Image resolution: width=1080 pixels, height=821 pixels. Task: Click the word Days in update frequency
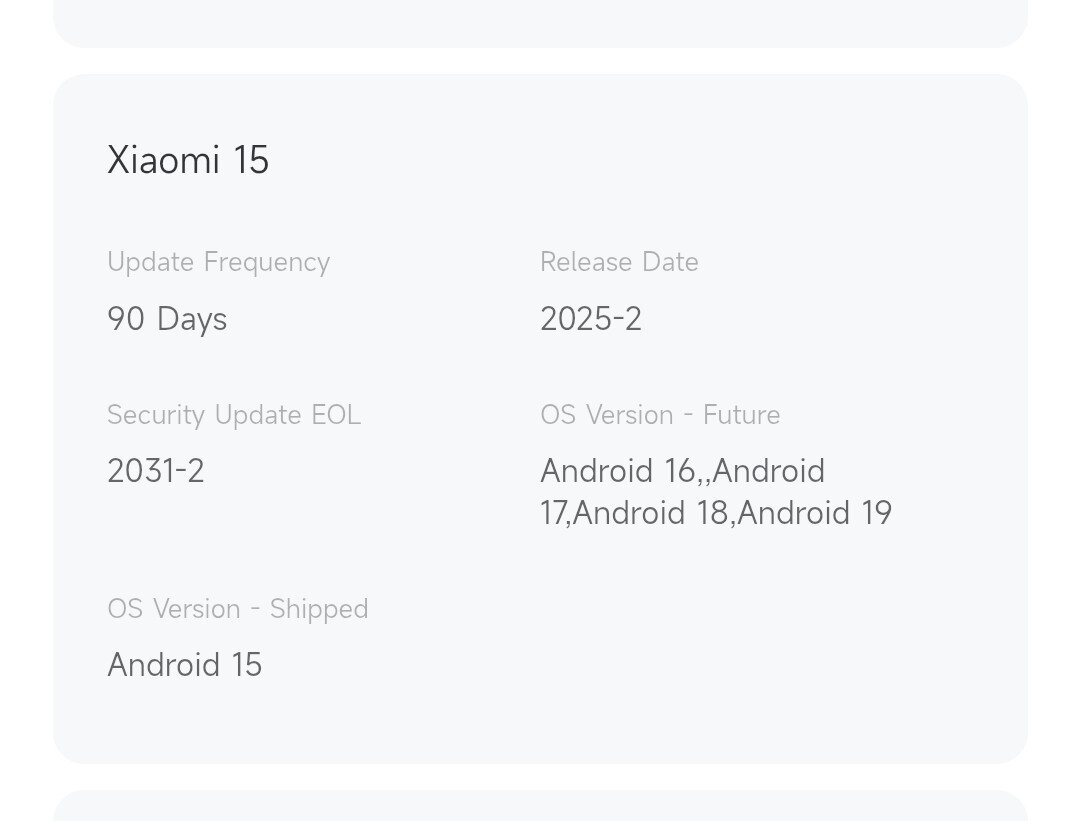point(192,319)
